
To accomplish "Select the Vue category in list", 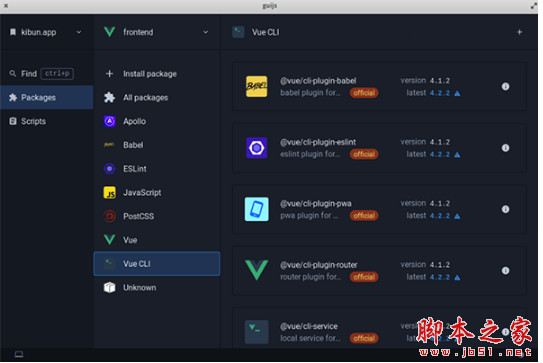I will coord(157,240).
